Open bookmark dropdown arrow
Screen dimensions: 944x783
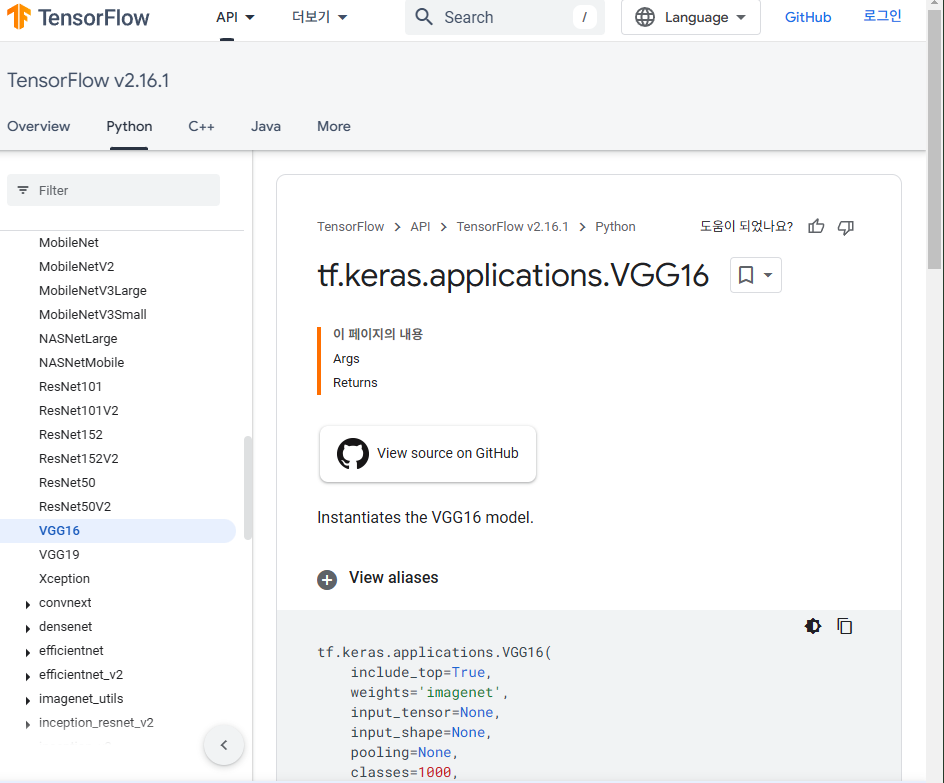click(768, 275)
